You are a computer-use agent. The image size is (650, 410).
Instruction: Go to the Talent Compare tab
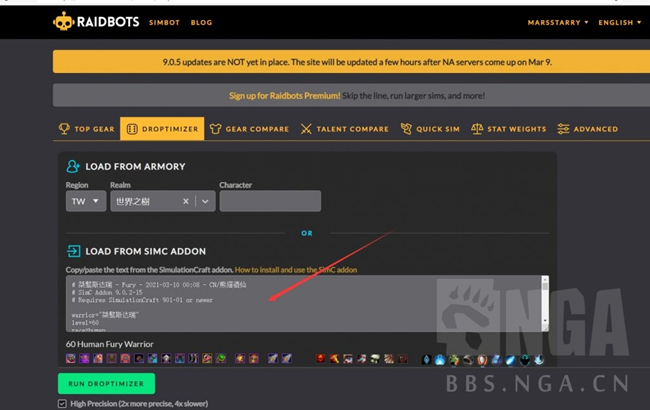click(344, 129)
